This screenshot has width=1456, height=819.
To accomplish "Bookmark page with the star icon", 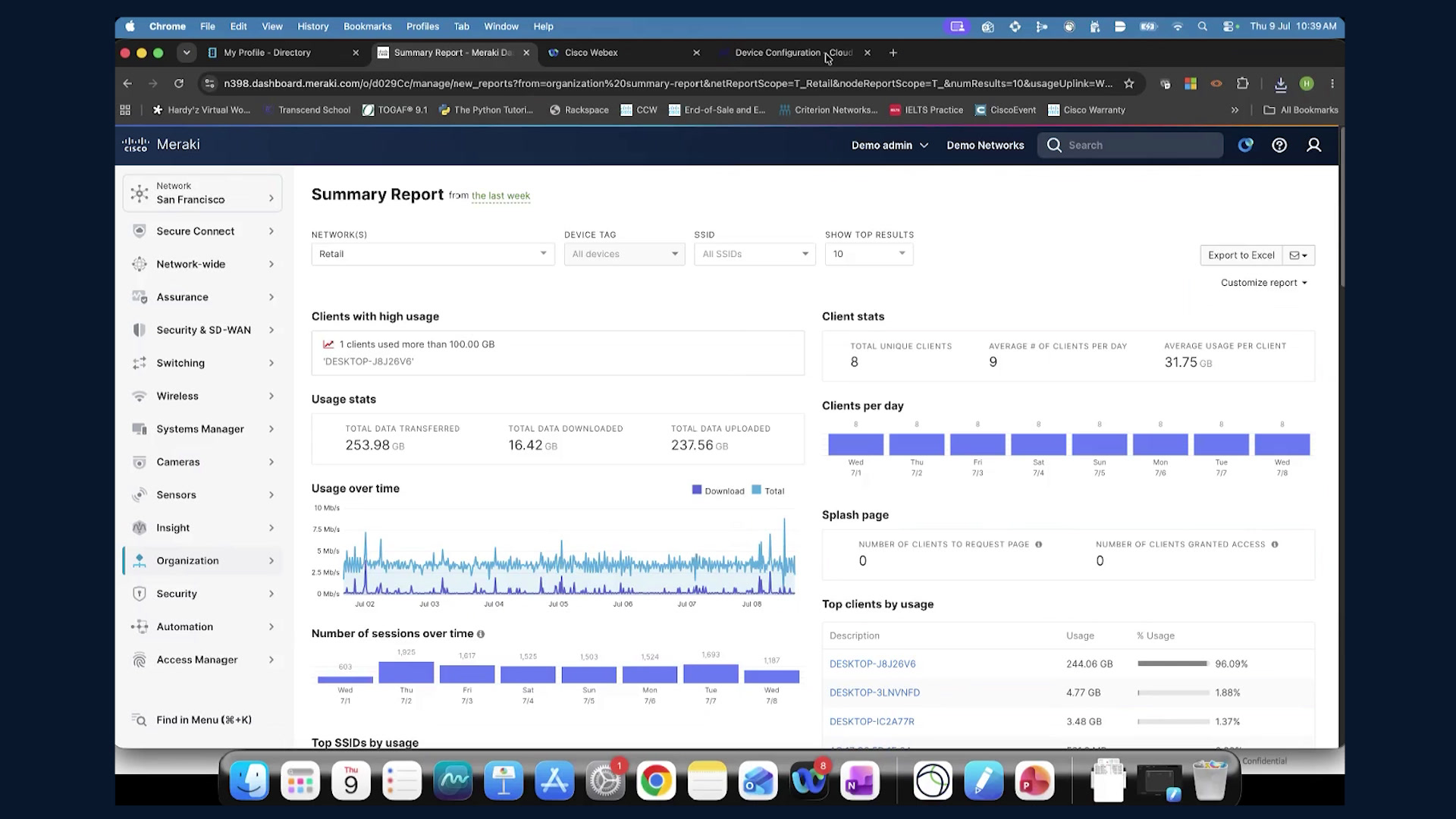I will pyautogui.click(x=1129, y=83).
